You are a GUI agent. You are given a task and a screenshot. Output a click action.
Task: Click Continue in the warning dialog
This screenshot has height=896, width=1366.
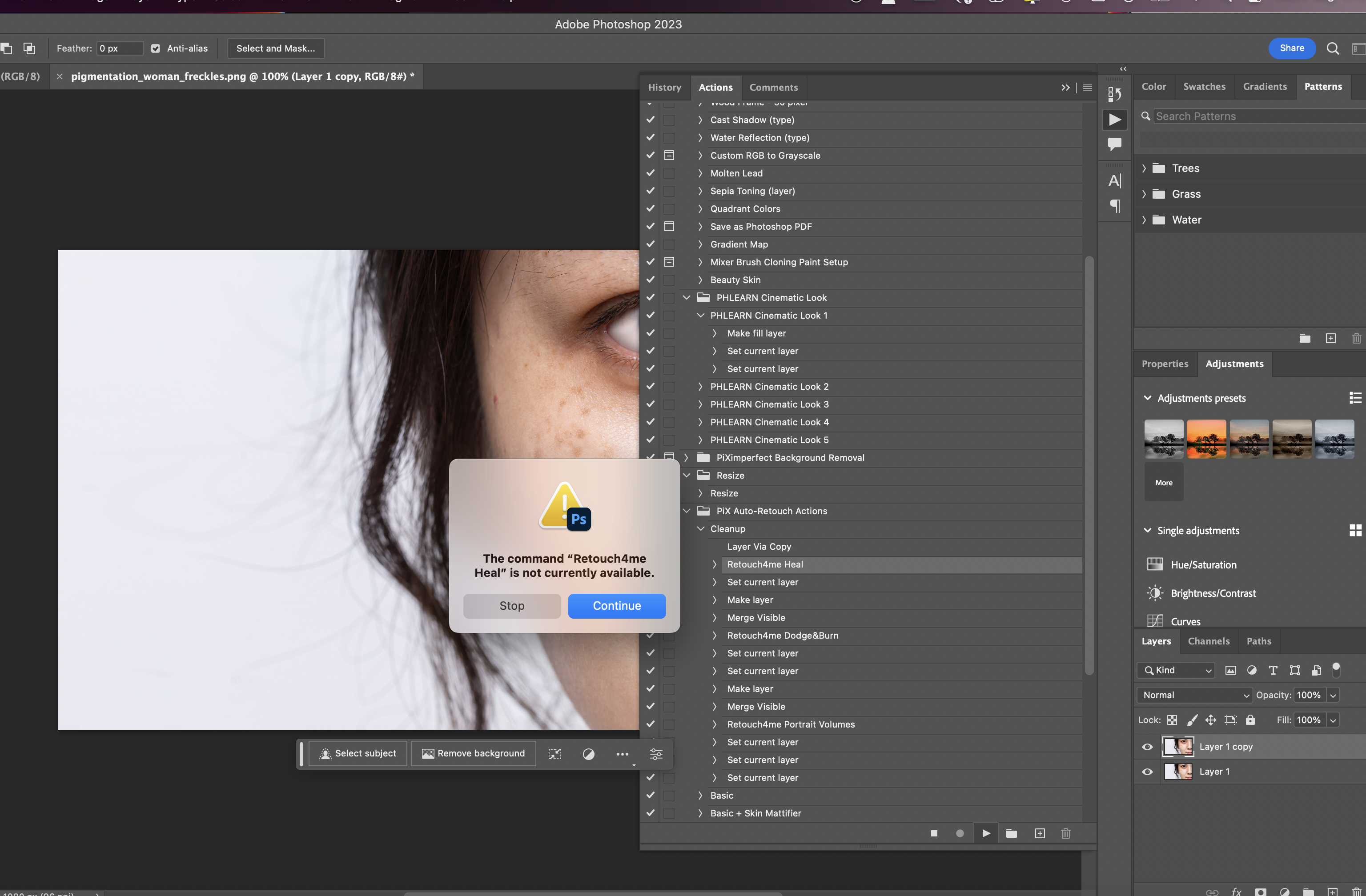point(616,606)
